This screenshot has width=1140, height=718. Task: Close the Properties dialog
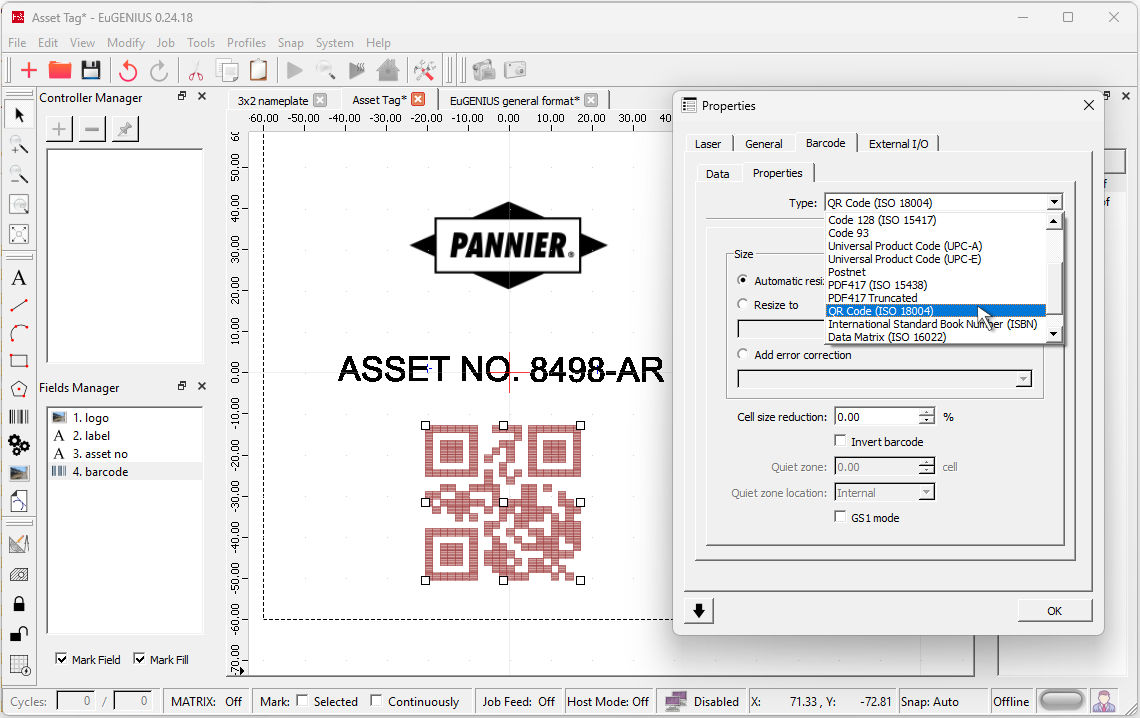1088,105
